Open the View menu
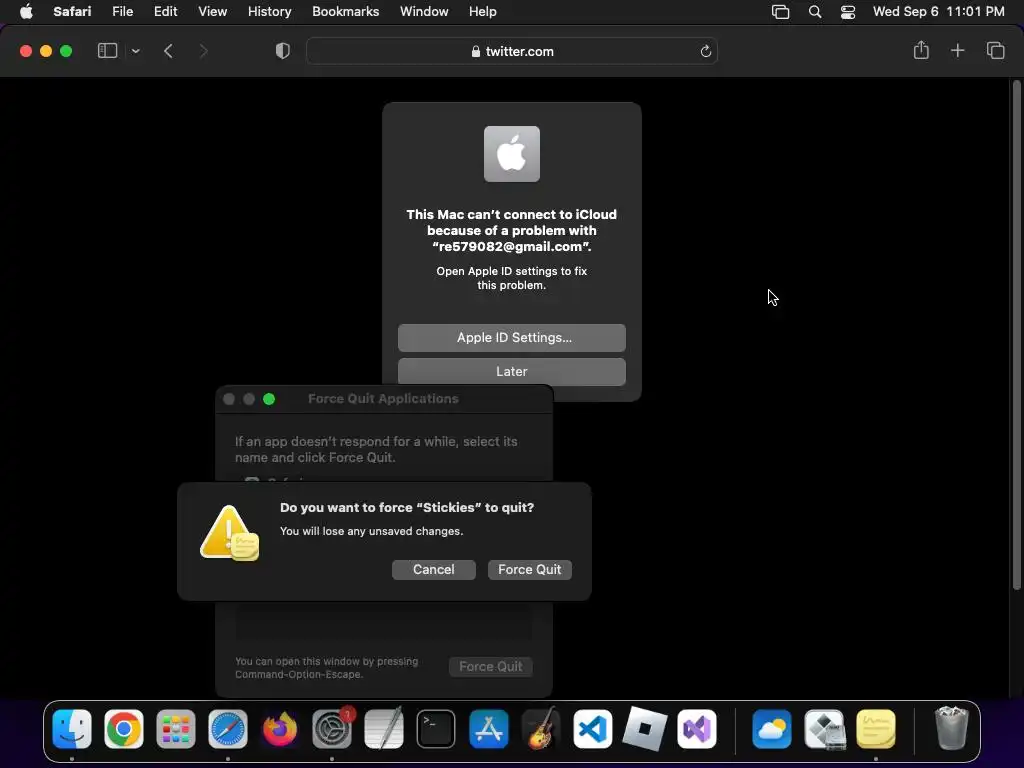This screenshot has height=768, width=1024. coord(212,11)
